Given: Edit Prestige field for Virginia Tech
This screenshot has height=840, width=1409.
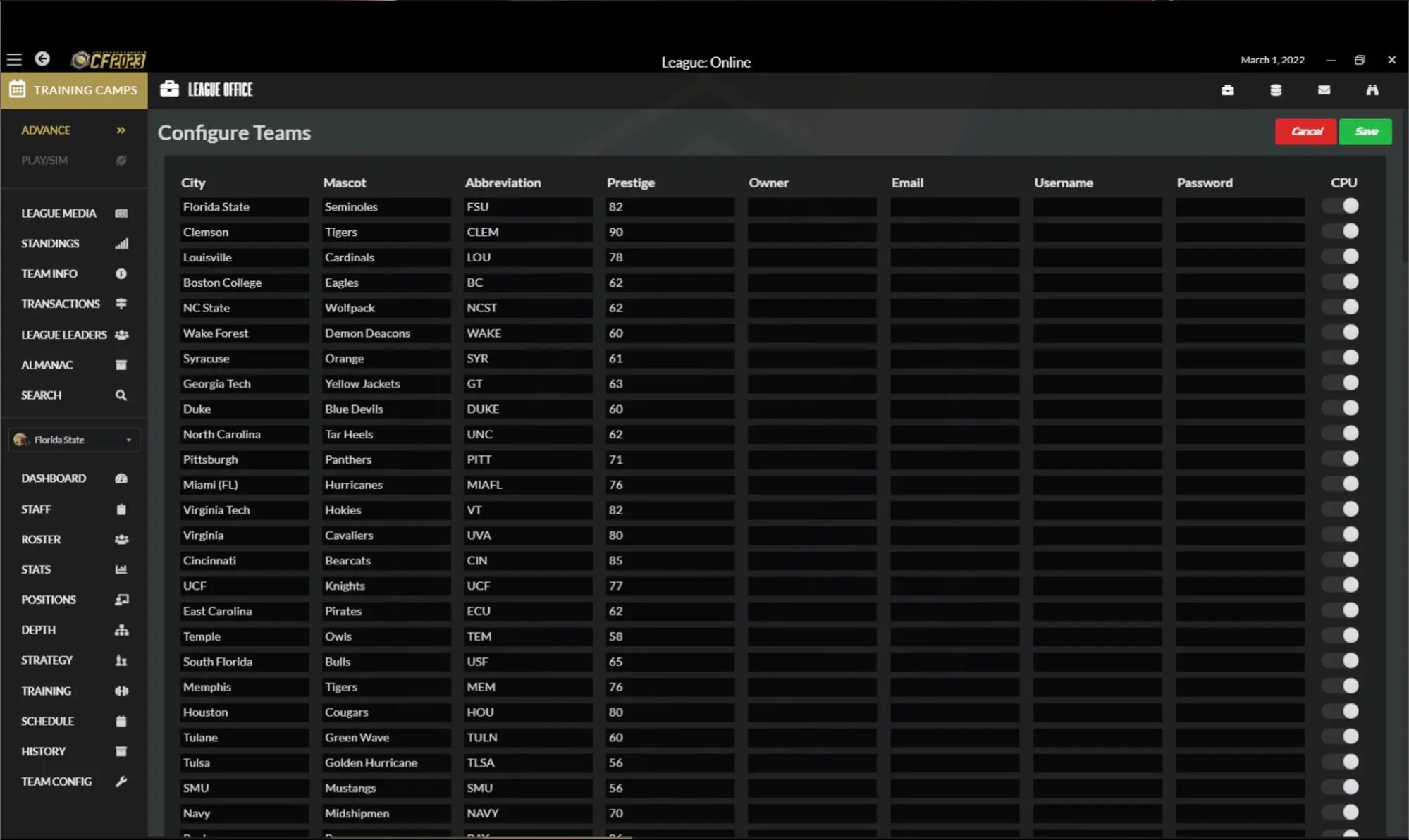Looking at the screenshot, I should click(670, 510).
